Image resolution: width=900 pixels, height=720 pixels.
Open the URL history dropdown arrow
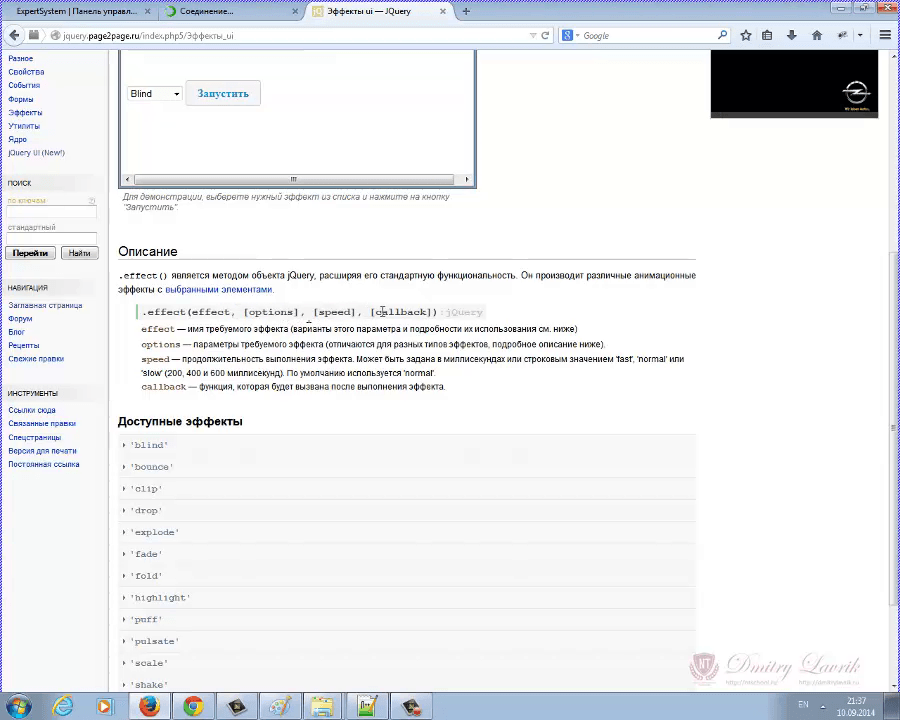tap(533, 36)
